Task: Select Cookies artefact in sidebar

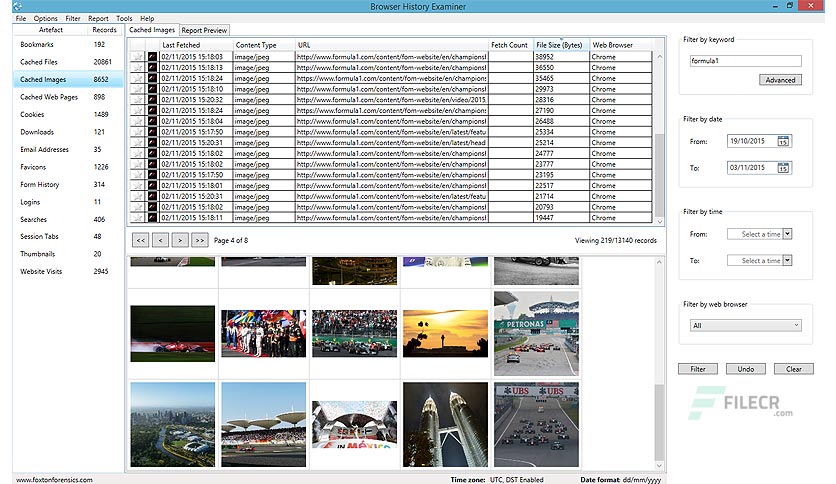Action: point(68,115)
